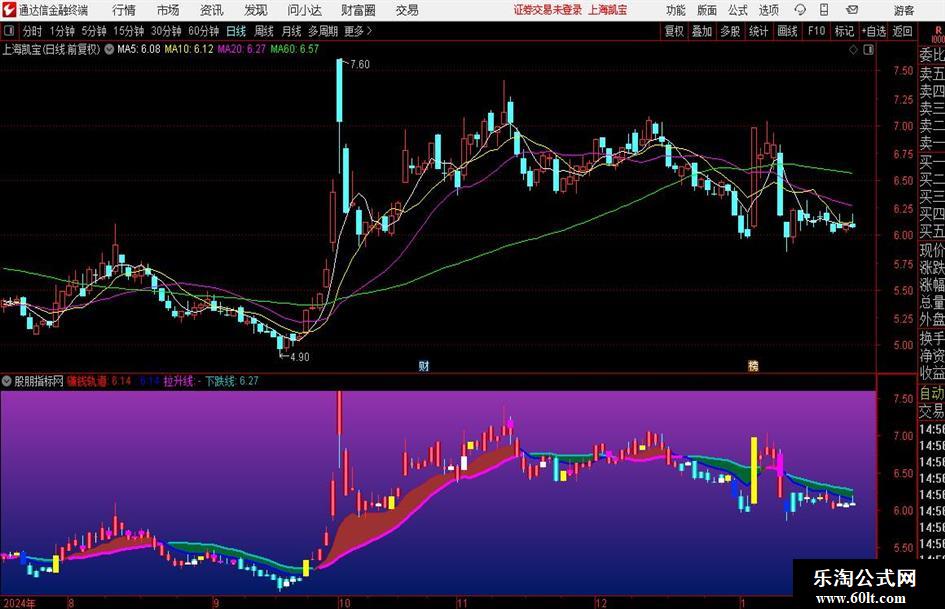The height and width of the screenshot is (609, 945).
Task: Expand 股朋指标网 indicator dropdown arrow
Action: 7,381
